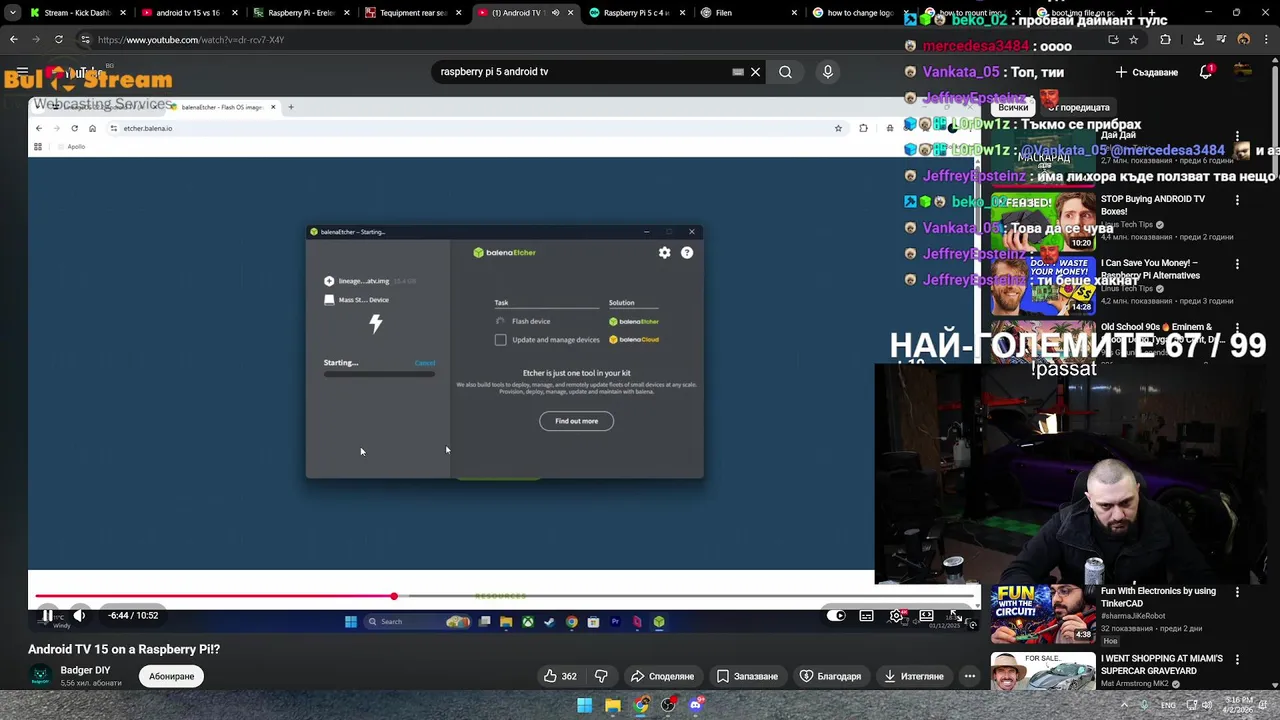Start voice search with the microphone

[x=827, y=72]
